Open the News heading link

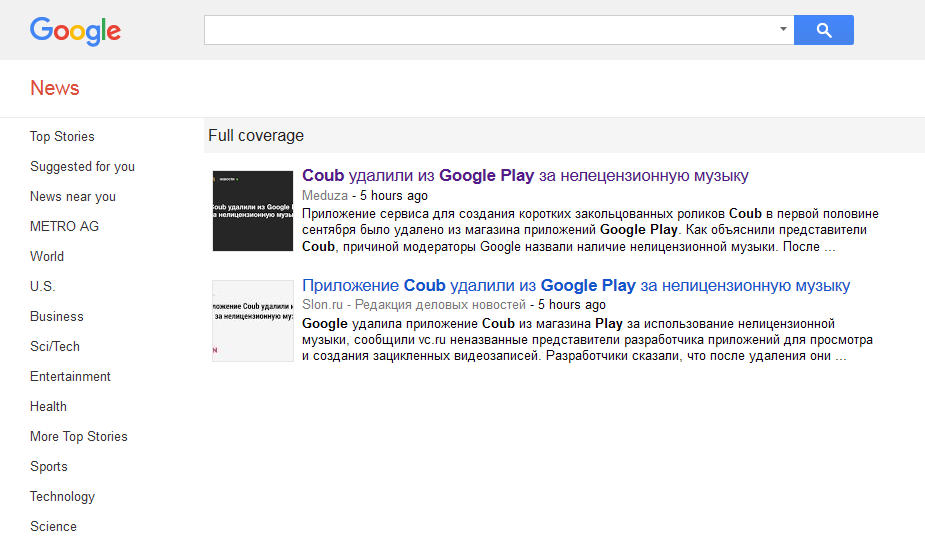[x=54, y=88]
